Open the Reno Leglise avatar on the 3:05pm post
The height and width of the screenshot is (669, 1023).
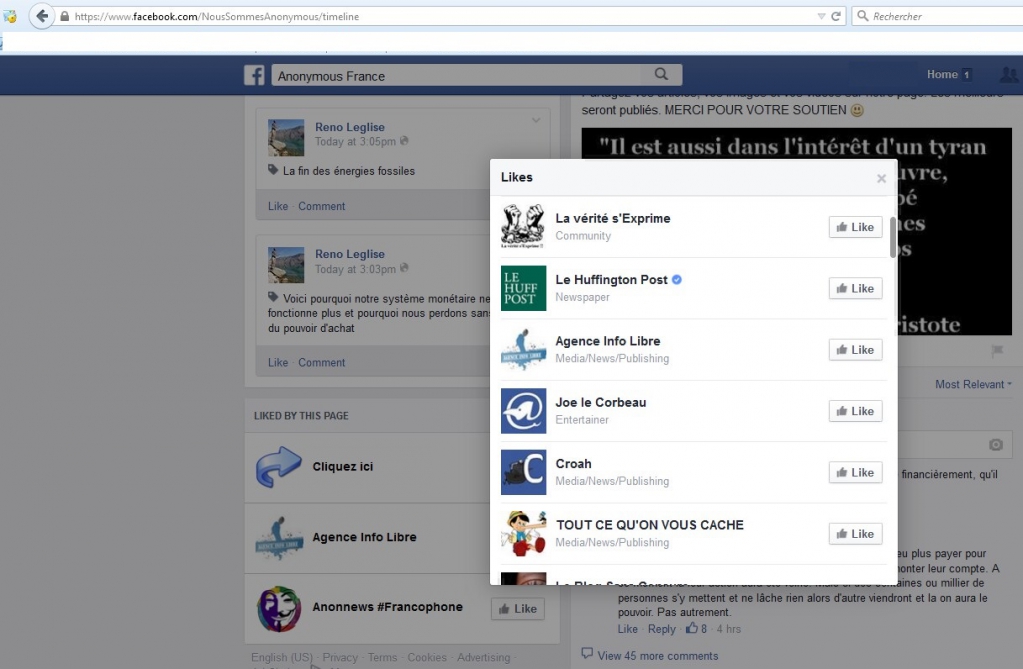point(286,138)
